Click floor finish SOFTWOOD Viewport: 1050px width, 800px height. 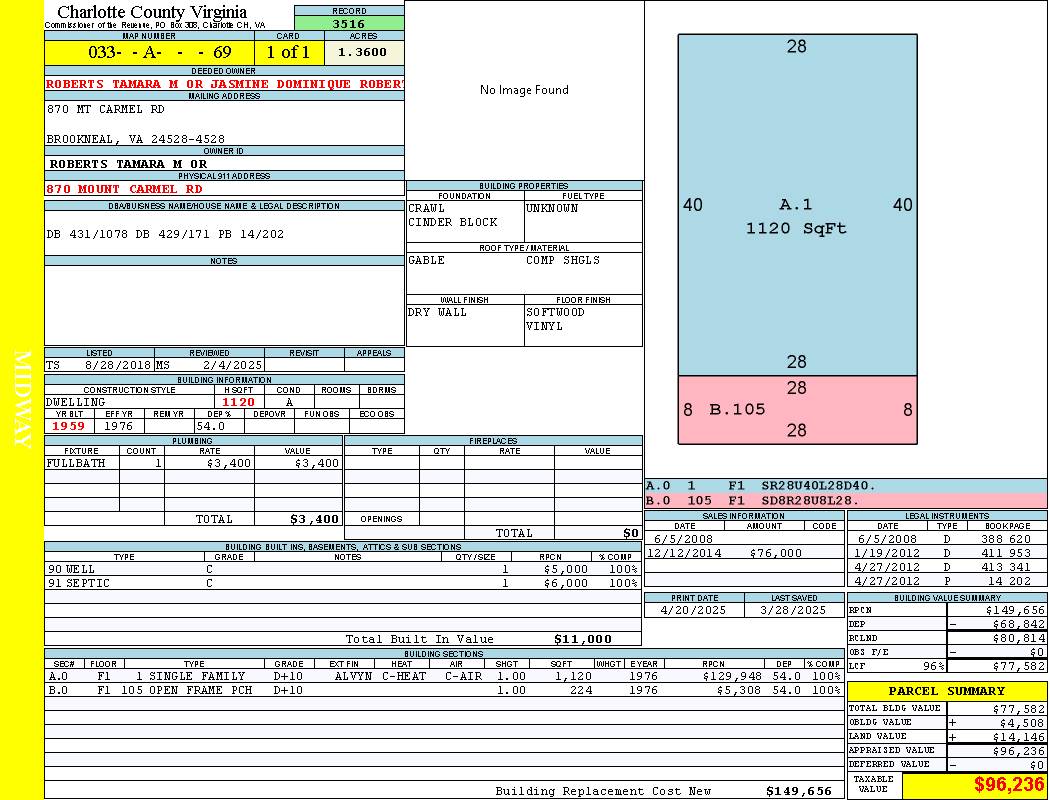coord(555,313)
